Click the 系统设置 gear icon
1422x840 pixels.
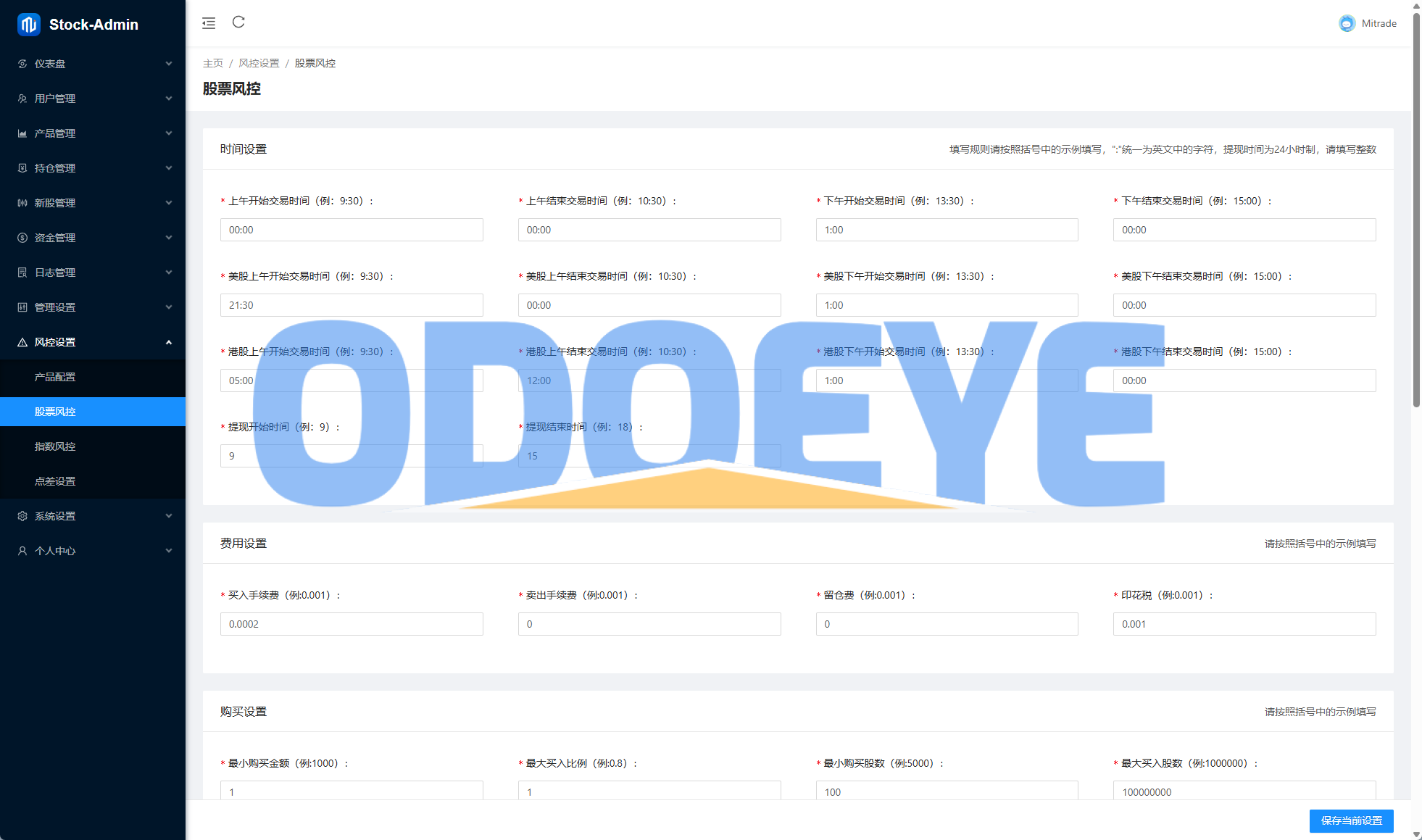pos(22,516)
